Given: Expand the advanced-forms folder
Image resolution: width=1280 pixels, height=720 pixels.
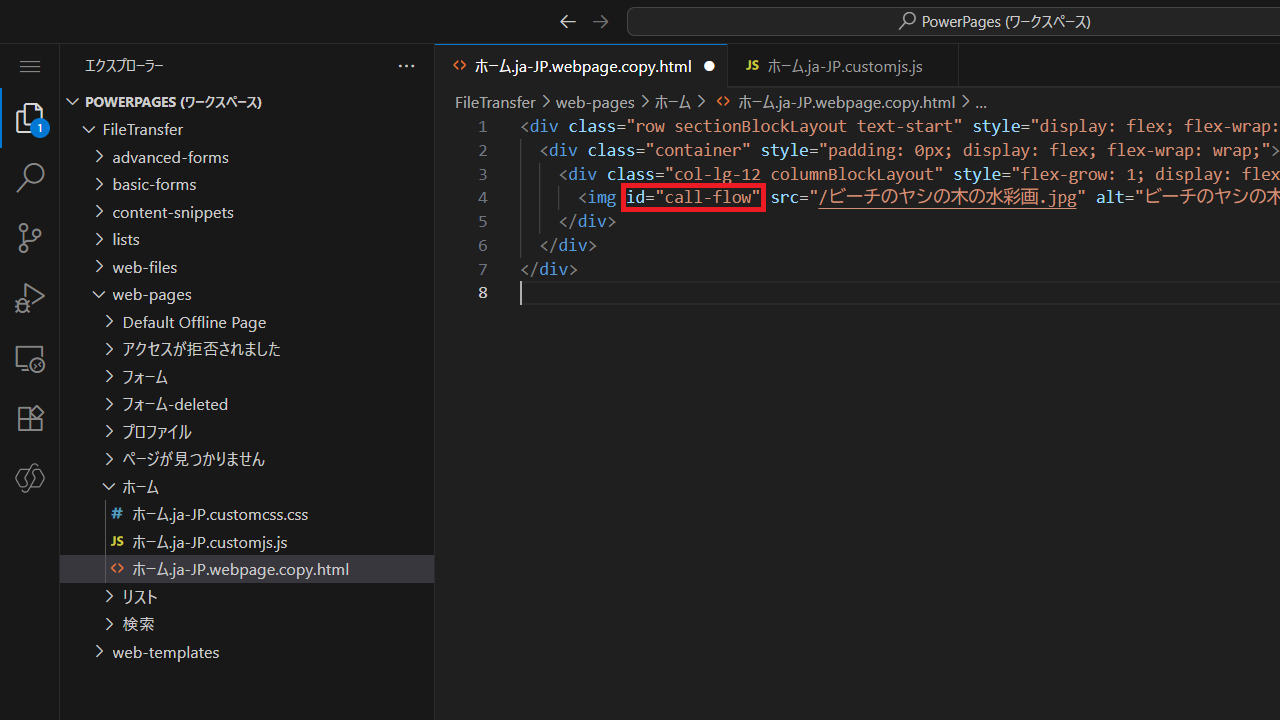Looking at the screenshot, I should click(x=170, y=157).
